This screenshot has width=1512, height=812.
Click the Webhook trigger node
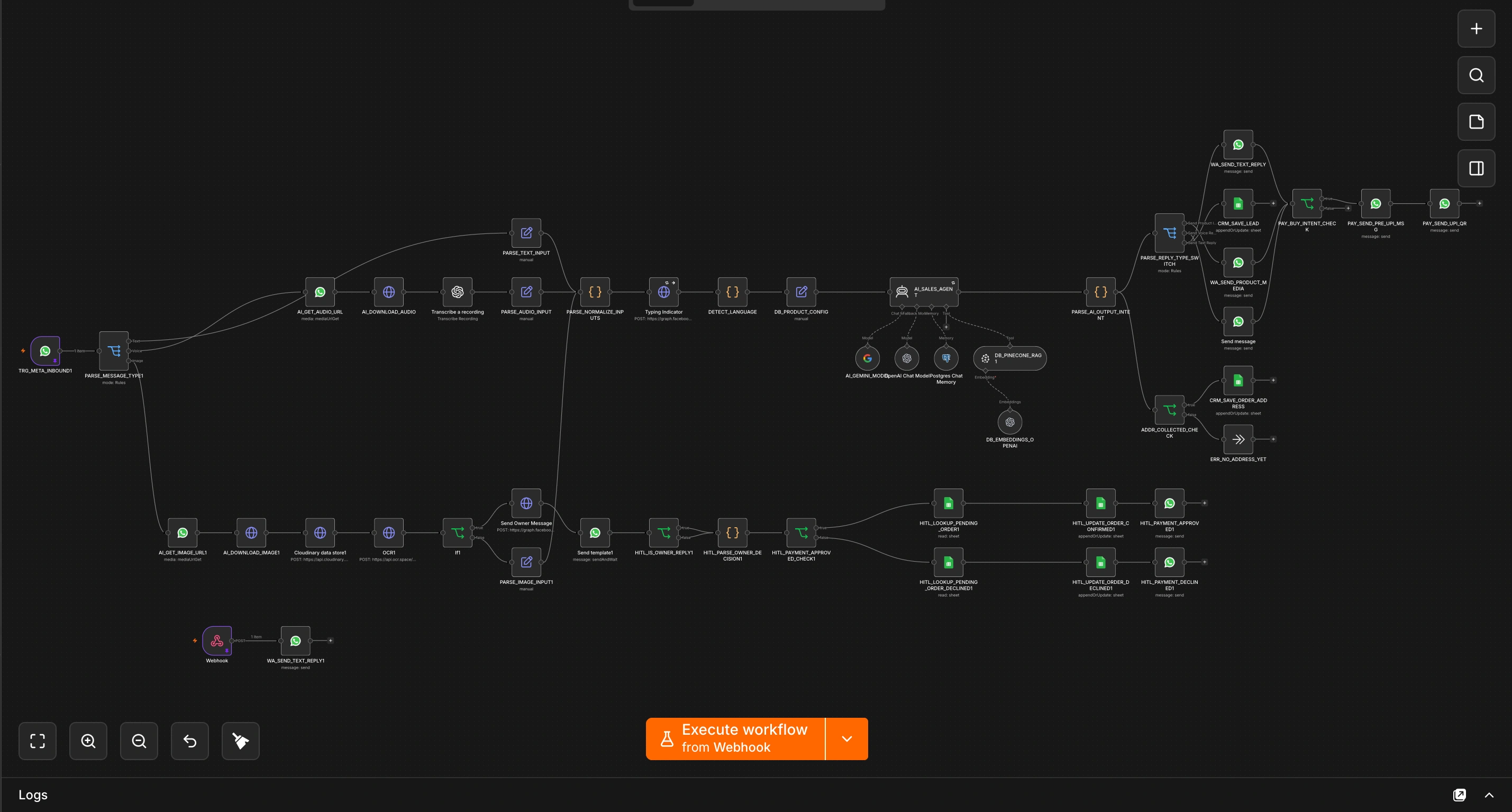[x=217, y=640]
